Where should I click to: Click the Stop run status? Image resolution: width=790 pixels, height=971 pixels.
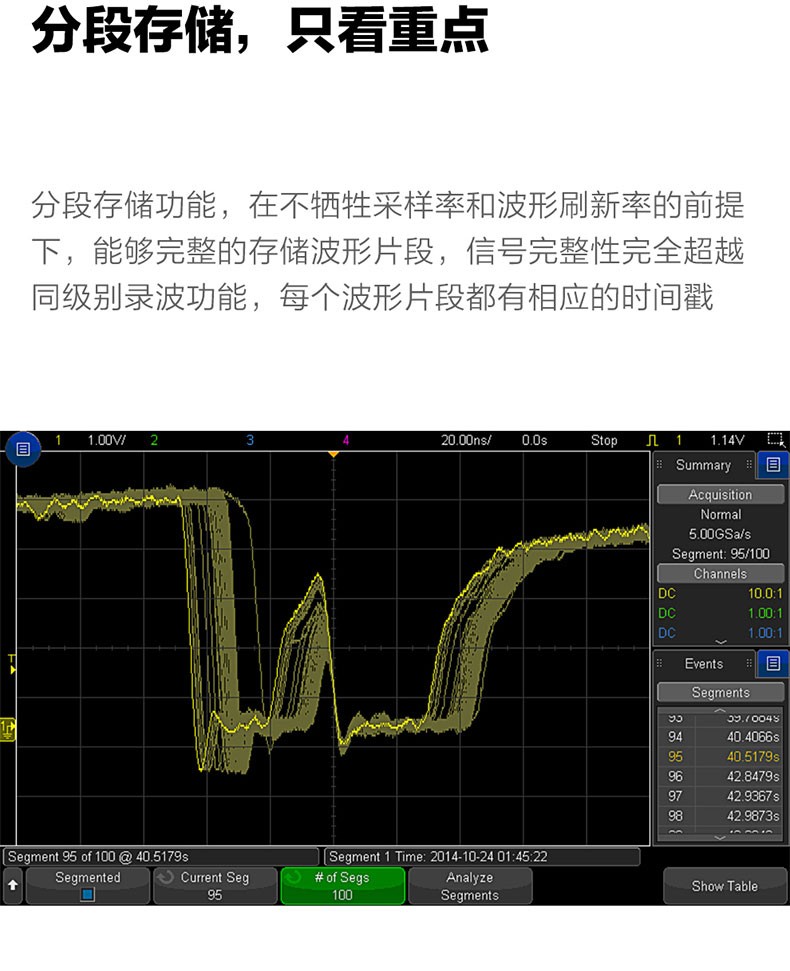click(x=604, y=440)
